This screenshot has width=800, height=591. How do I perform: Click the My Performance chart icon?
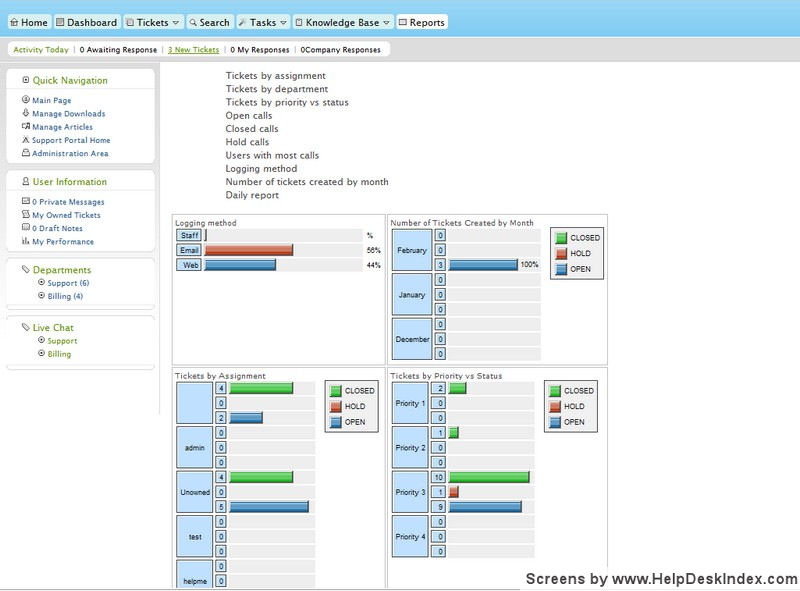(x=25, y=241)
